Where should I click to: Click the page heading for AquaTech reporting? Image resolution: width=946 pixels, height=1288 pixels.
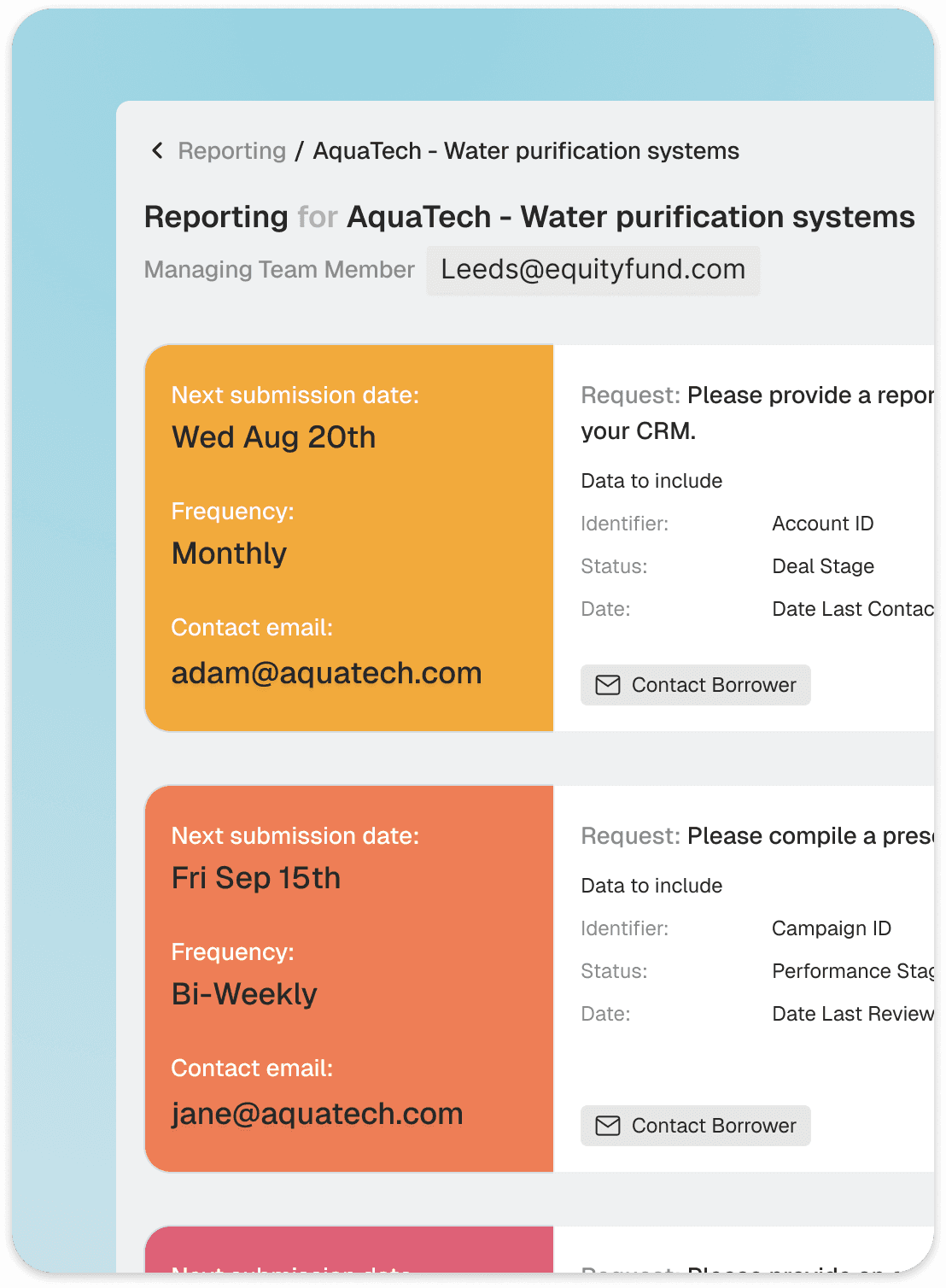[x=528, y=217]
